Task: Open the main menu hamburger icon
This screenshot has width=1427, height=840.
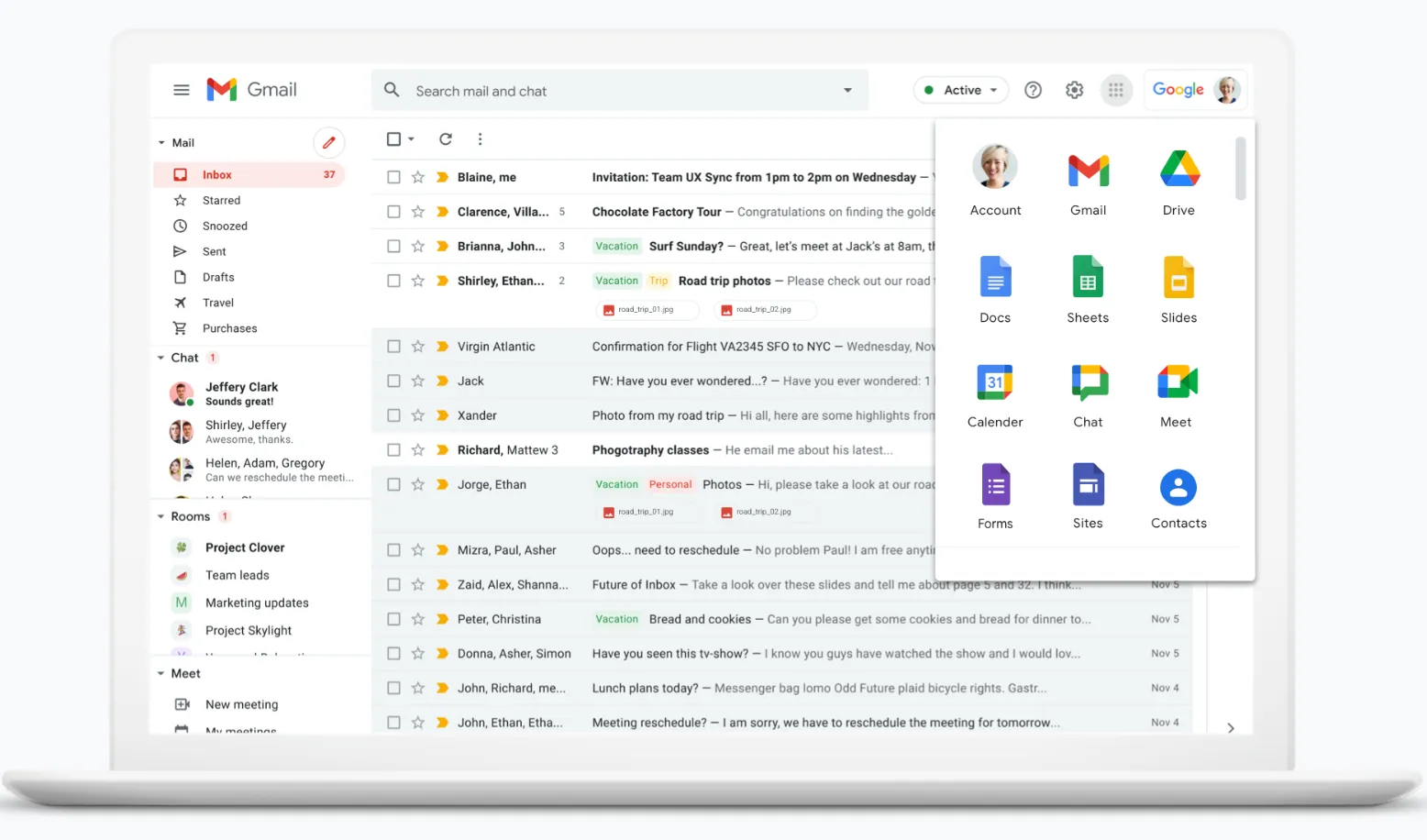Action: 182,90
